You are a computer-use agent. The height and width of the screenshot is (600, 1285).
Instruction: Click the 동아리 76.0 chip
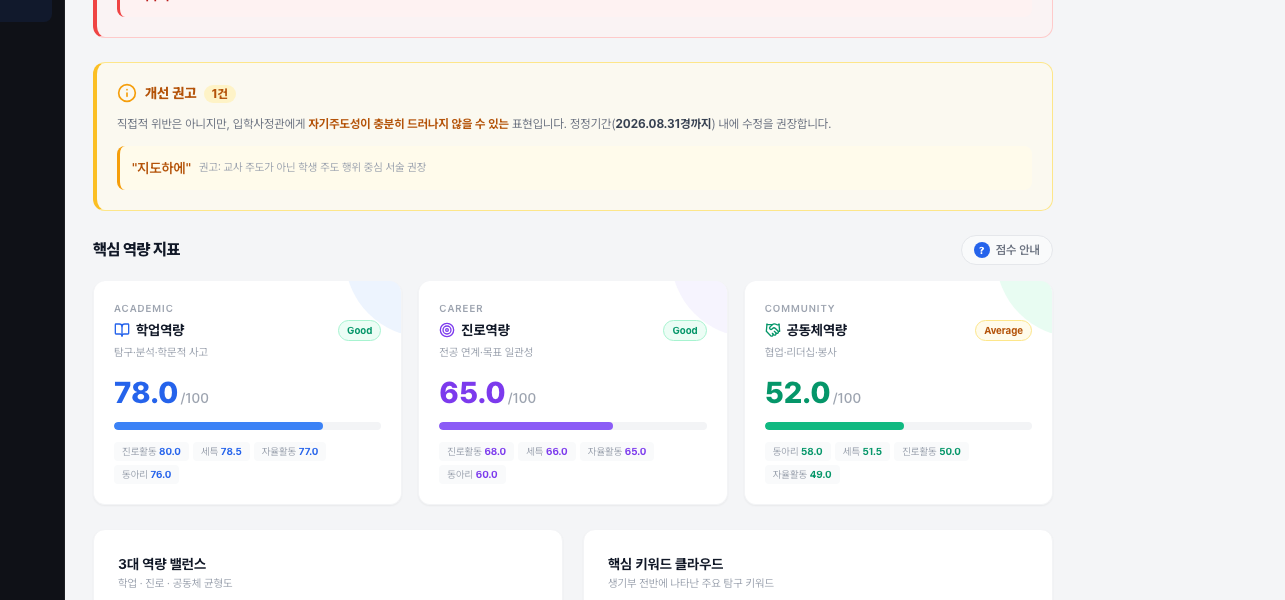click(x=146, y=475)
